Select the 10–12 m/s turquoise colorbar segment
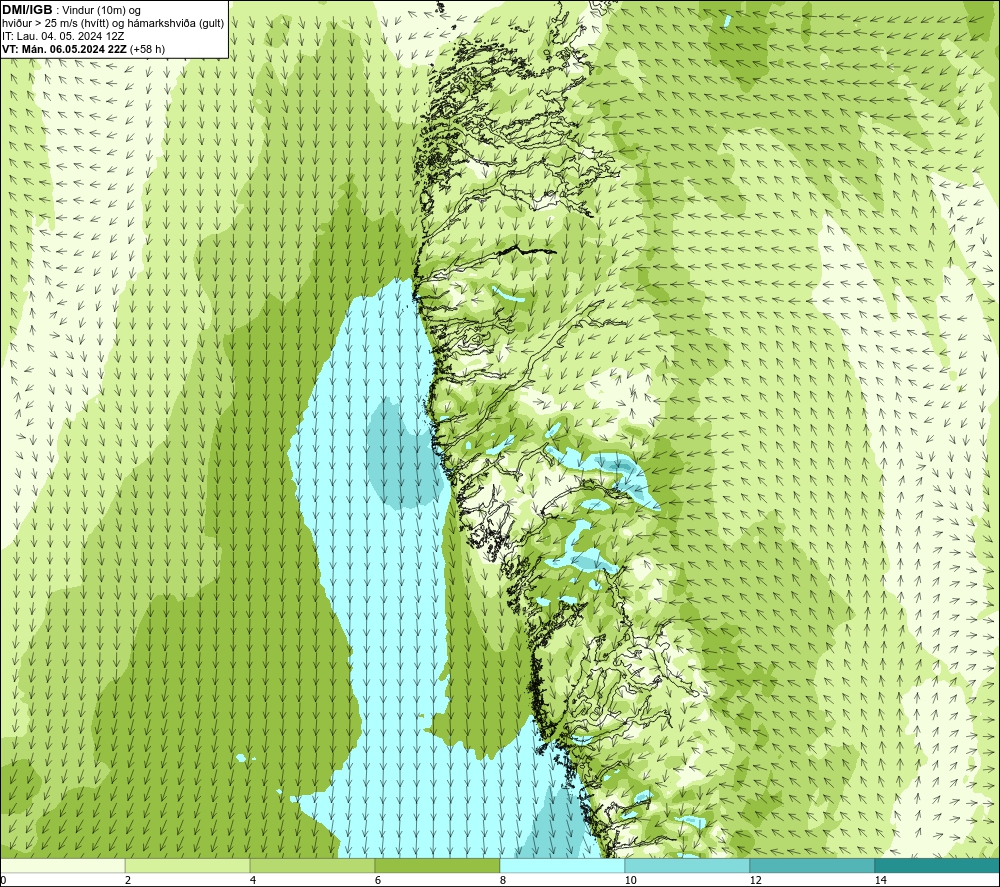 (x=688, y=865)
